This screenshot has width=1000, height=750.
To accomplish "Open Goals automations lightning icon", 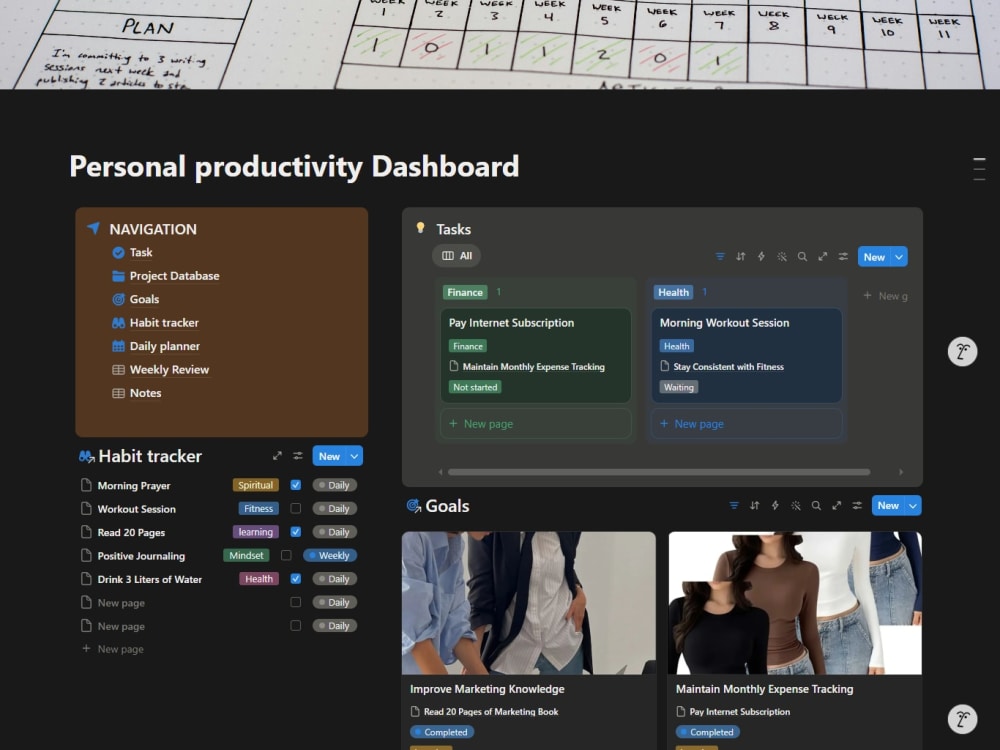I will 775,505.
